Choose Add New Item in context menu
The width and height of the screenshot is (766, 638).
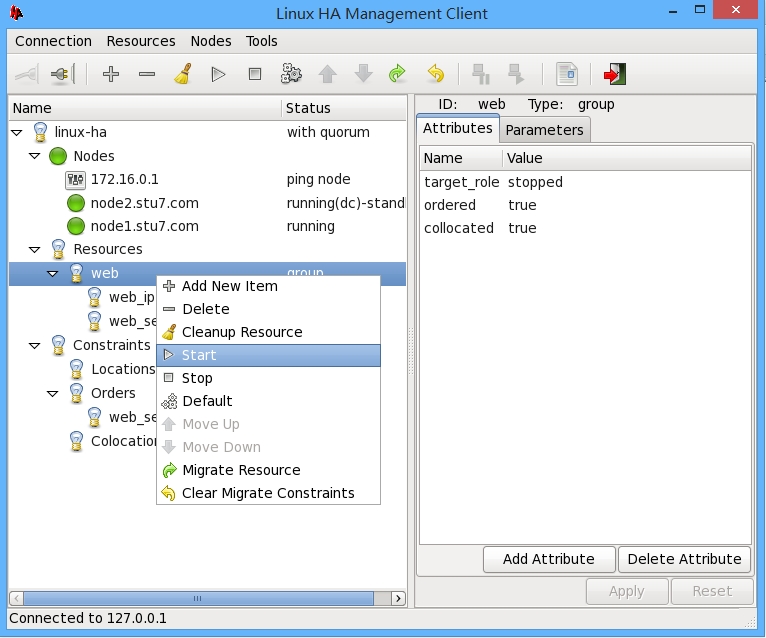click(268, 286)
